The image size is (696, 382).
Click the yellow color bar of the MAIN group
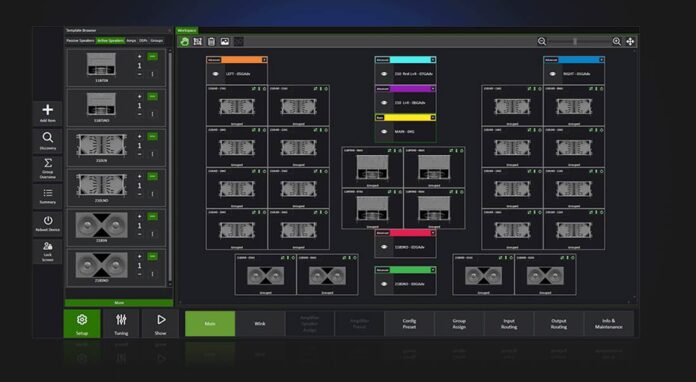(407, 118)
